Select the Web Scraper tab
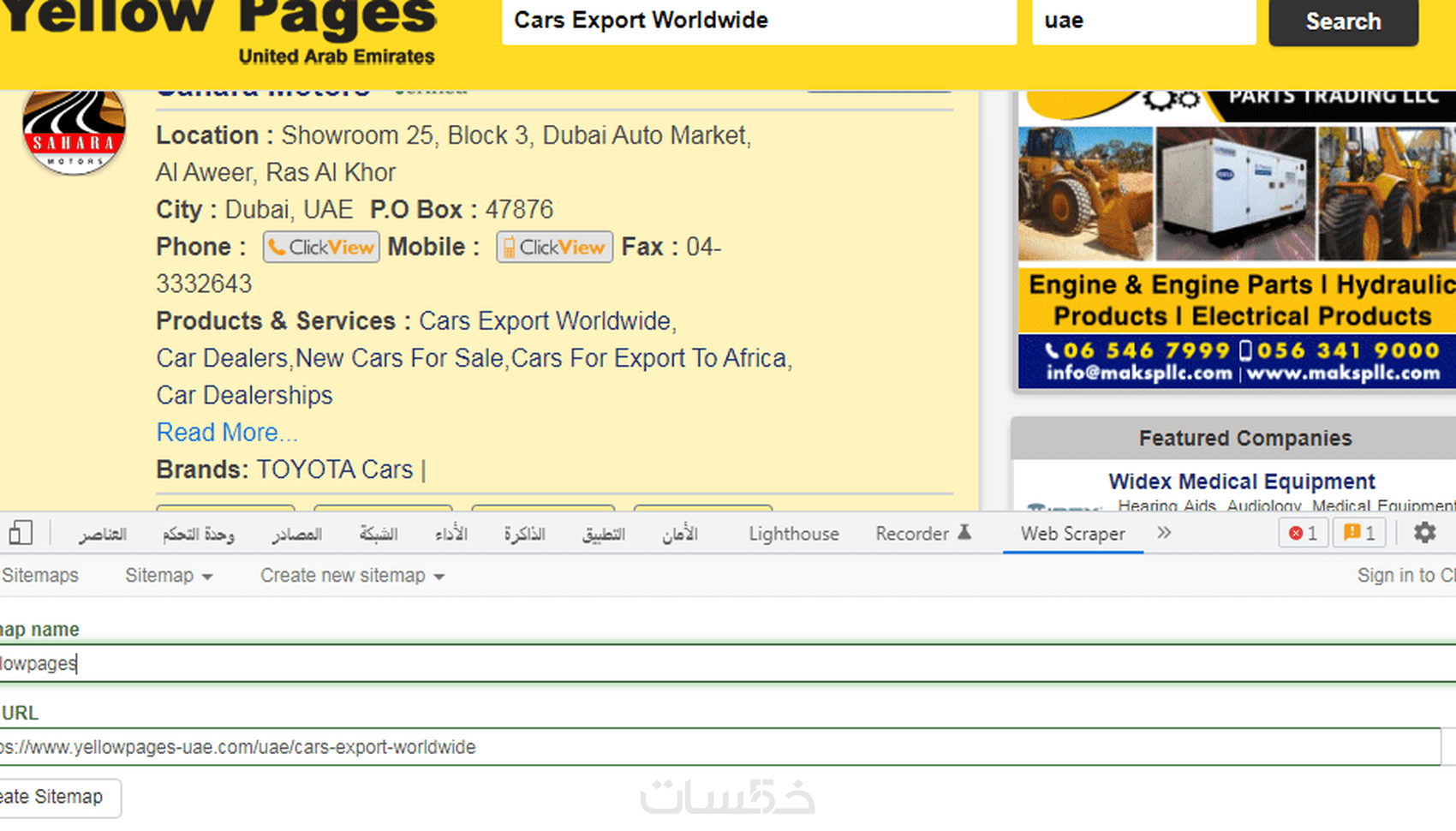Viewport: 1456px width, 831px height. click(1072, 534)
